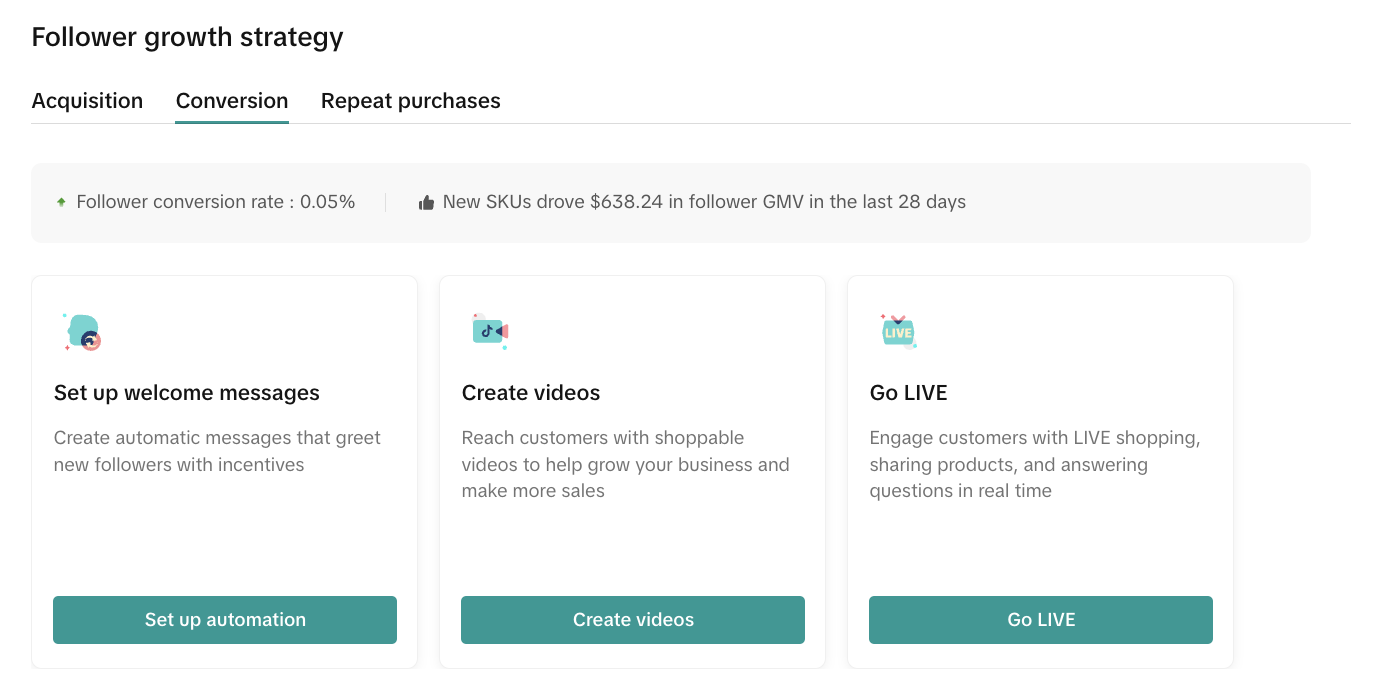Click the welcome messages card icon
Viewport: 1376px width, 694px height.
(83, 332)
